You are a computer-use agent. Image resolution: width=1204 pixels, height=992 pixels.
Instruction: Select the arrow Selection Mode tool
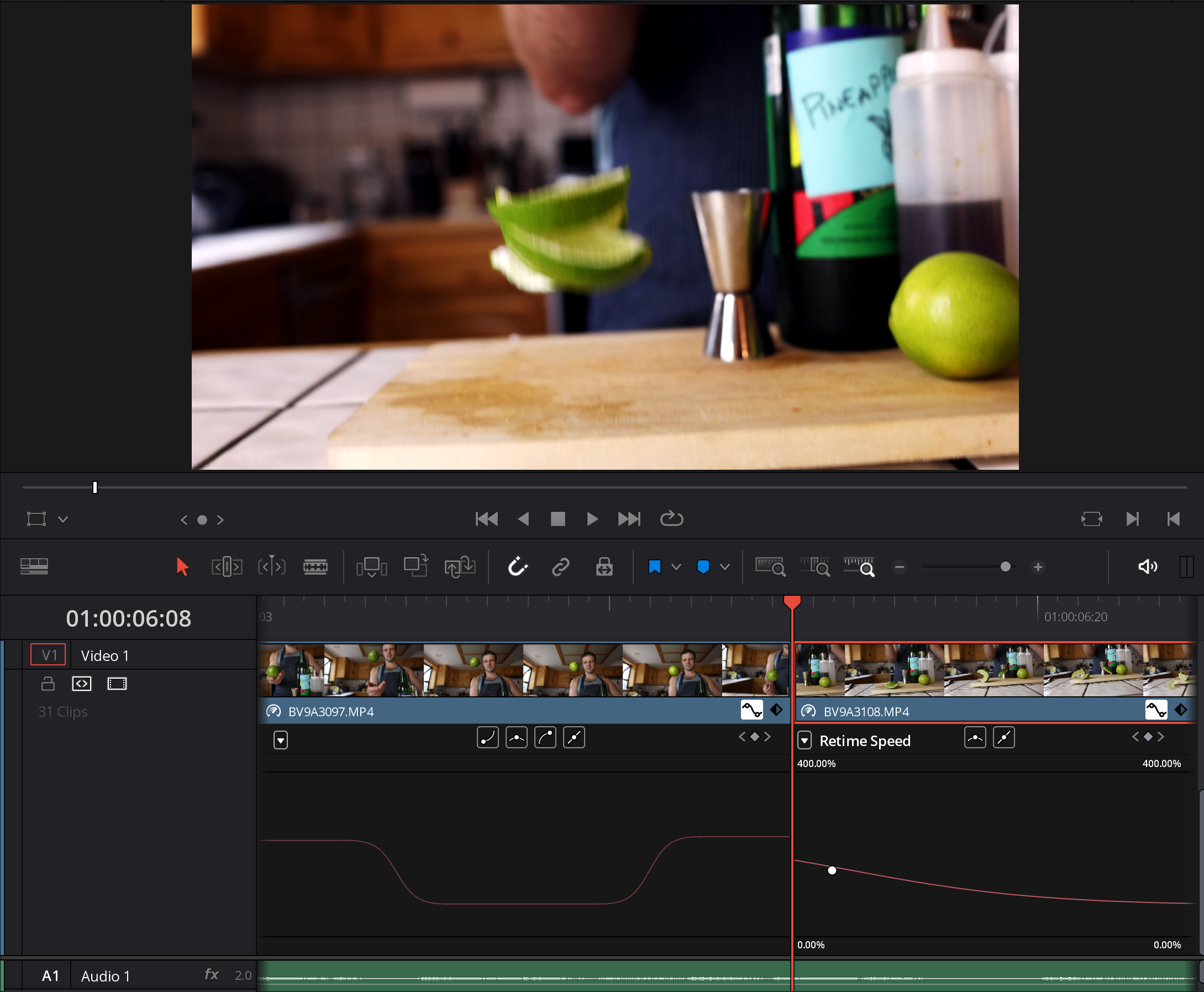coord(182,567)
